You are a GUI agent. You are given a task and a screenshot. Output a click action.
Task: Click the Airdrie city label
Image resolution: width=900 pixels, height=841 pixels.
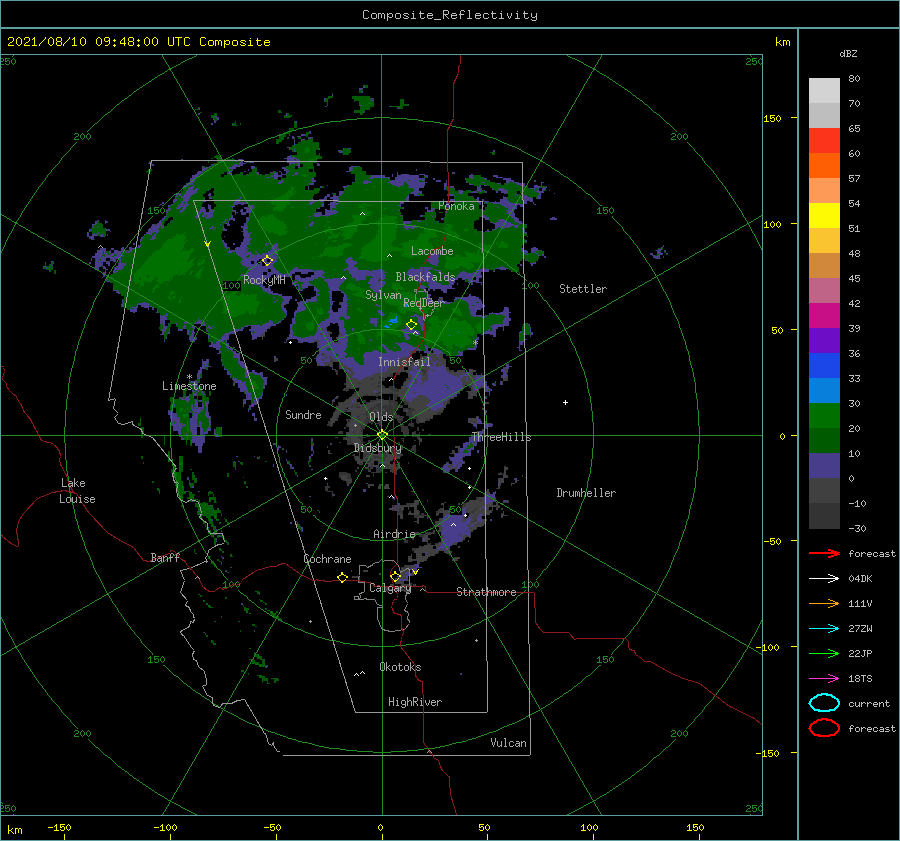(x=394, y=534)
